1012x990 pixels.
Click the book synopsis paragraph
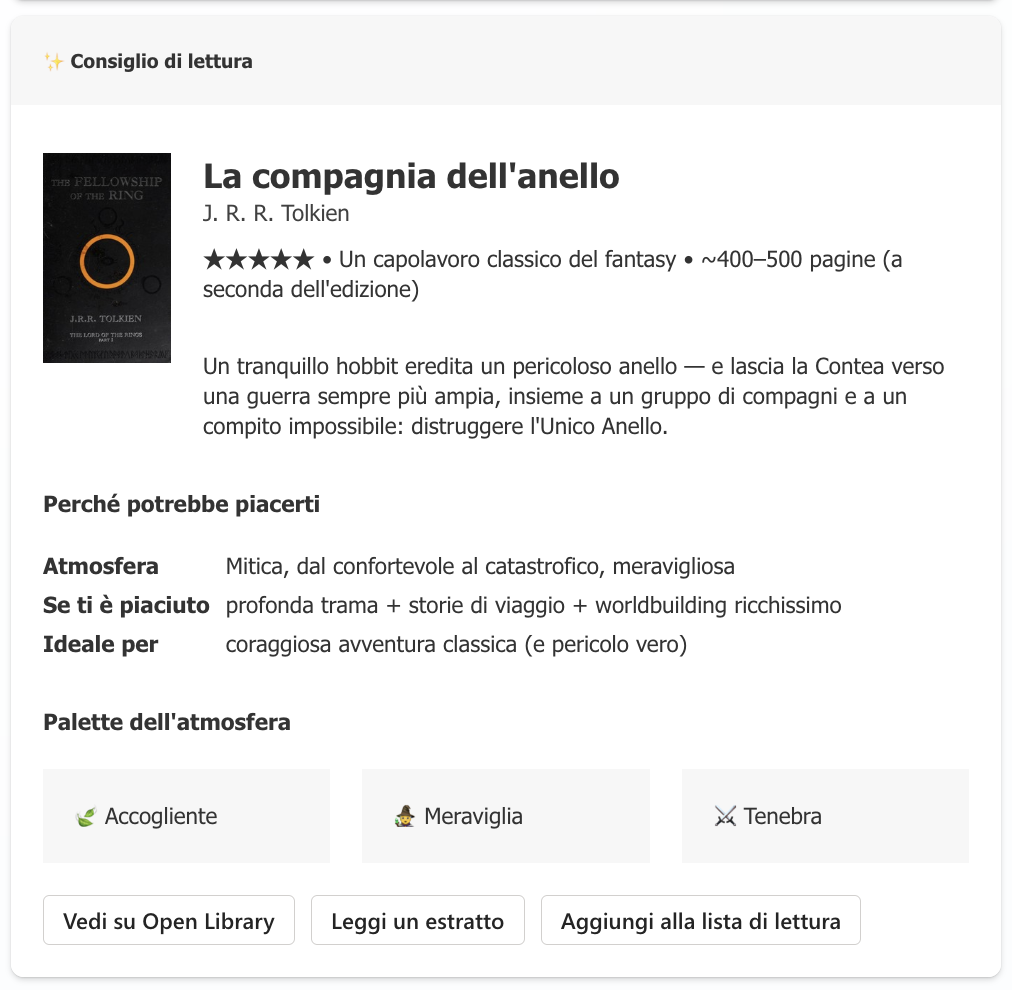point(573,397)
